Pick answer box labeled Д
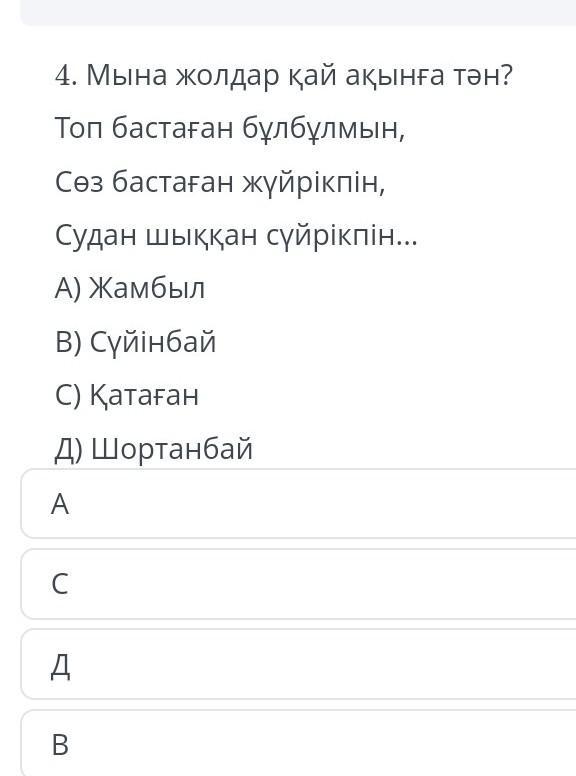Screen dimensions: 576x776 pyautogui.click(x=298, y=664)
